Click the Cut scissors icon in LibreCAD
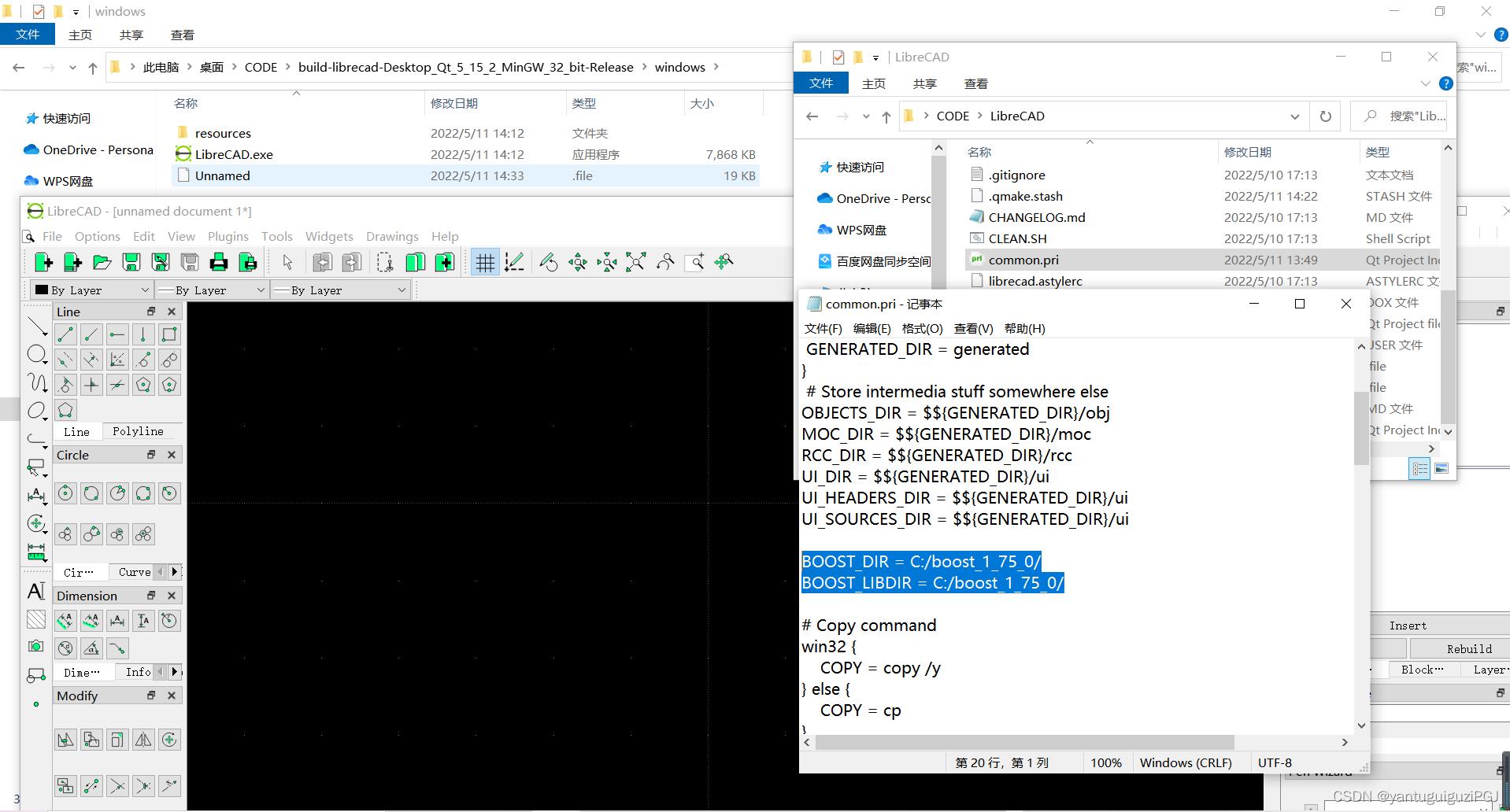Screen dimensions: 1510x812 (385, 262)
